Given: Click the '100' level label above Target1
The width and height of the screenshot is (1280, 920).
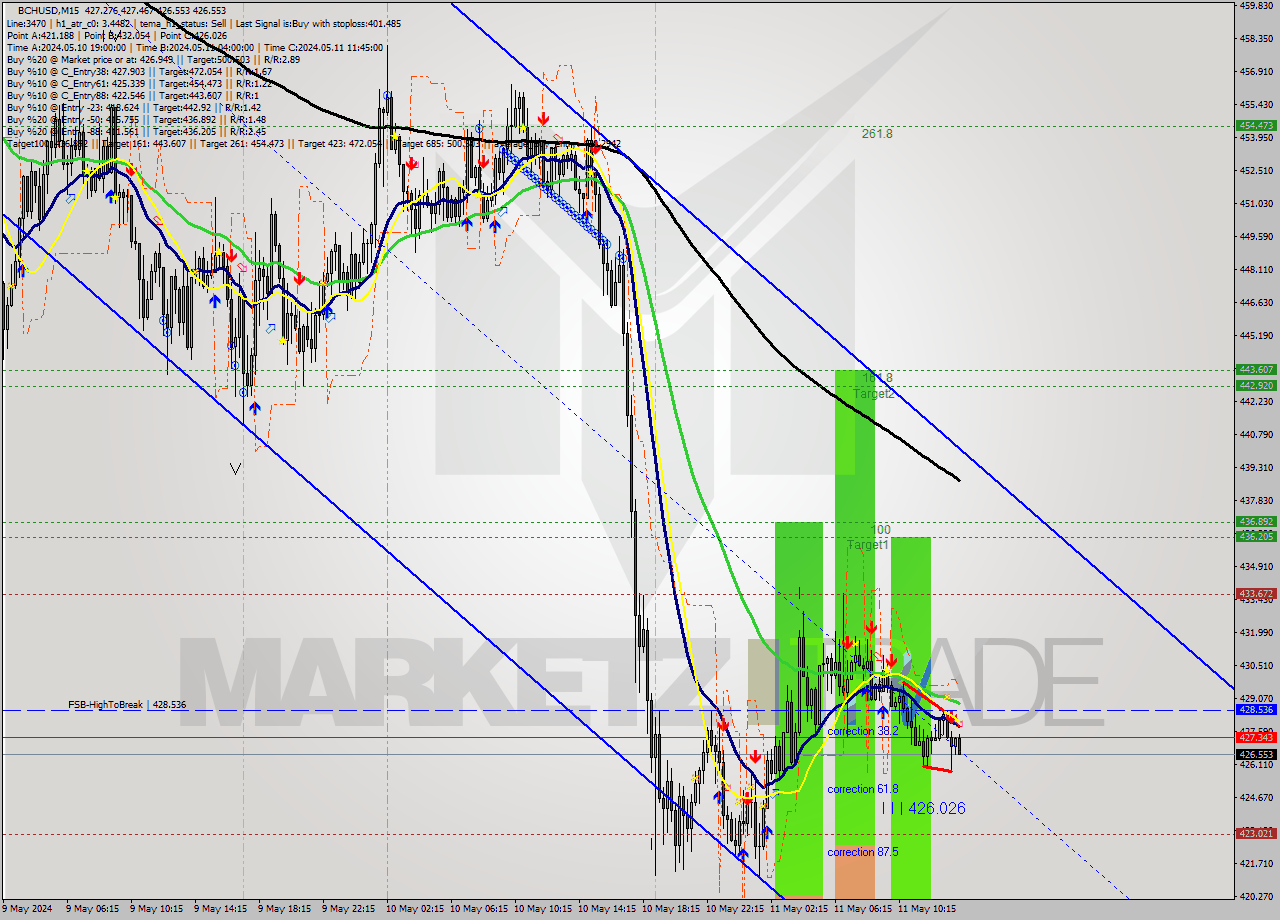Looking at the screenshot, I should [x=880, y=530].
